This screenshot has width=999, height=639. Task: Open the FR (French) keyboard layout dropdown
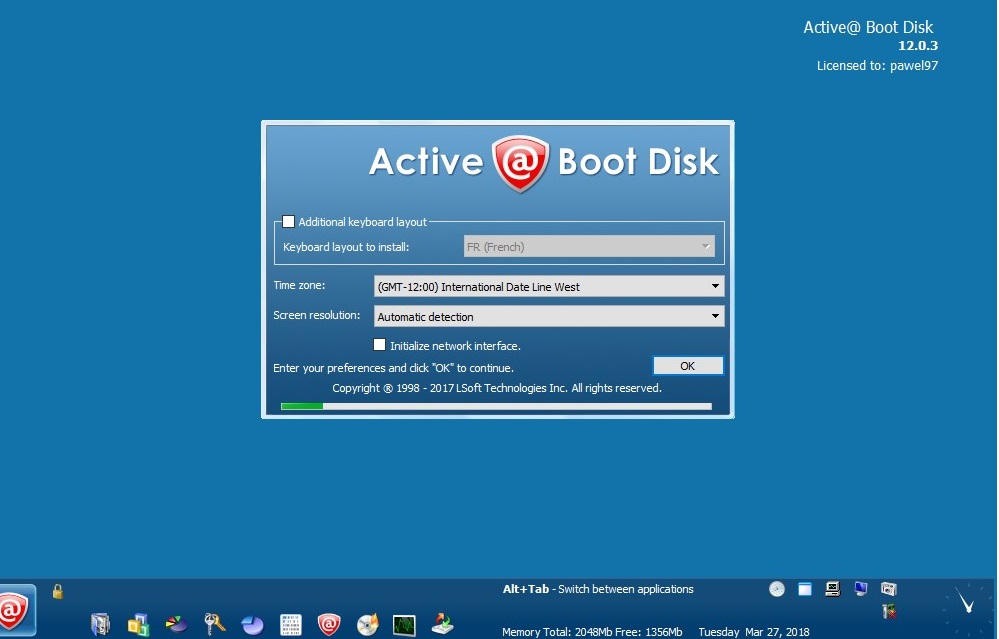pos(589,247)
